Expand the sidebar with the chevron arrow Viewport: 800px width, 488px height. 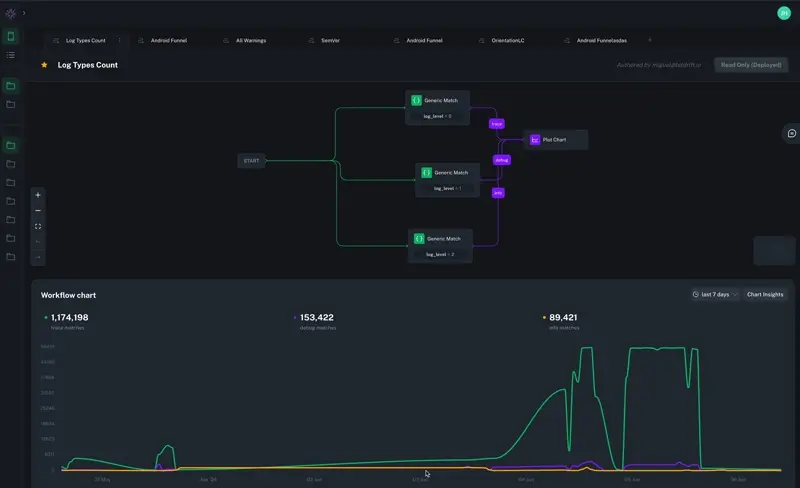(24, 13)
